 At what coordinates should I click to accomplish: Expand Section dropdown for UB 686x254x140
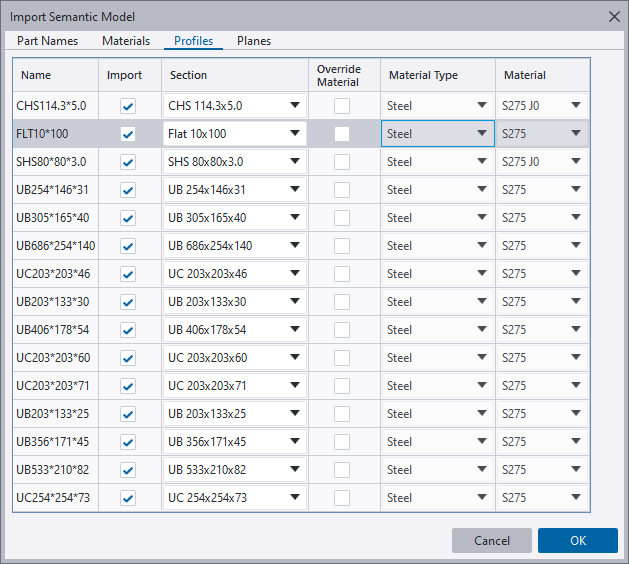click(295, 246)
